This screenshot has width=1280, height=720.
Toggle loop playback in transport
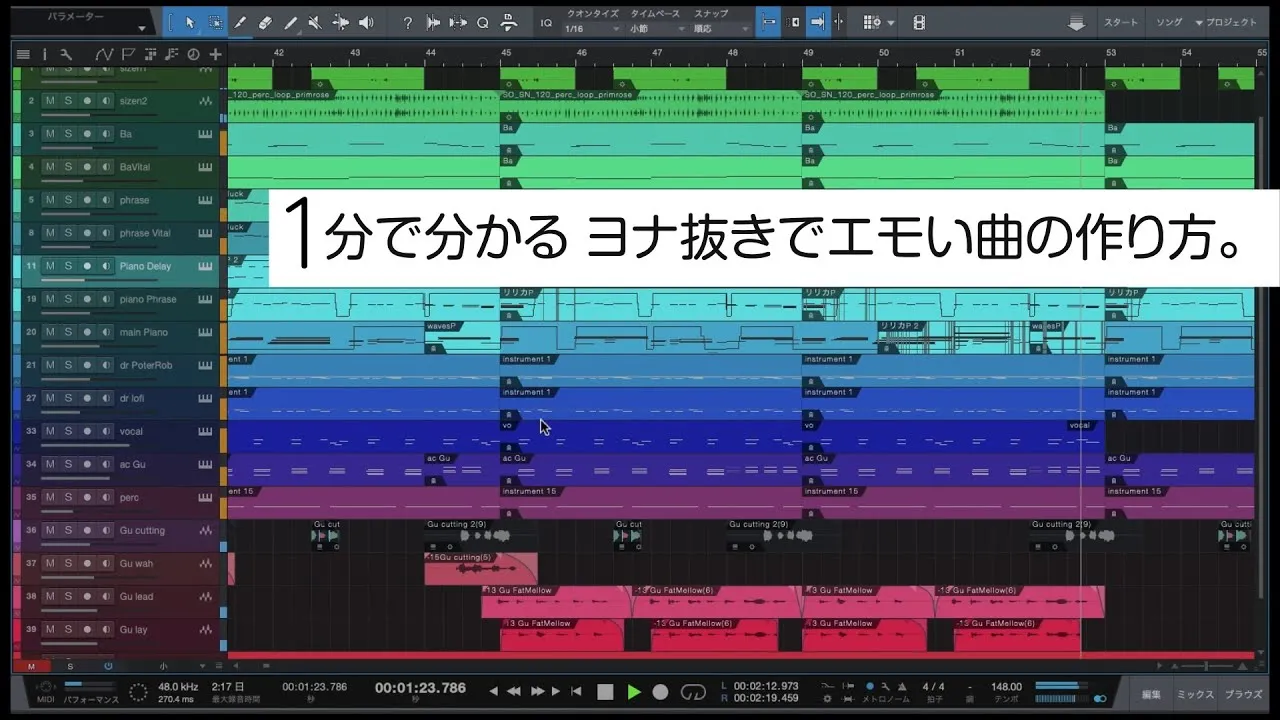(693, 691)
